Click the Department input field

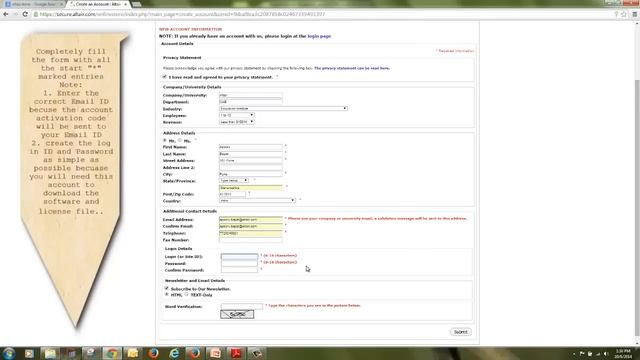251,102
